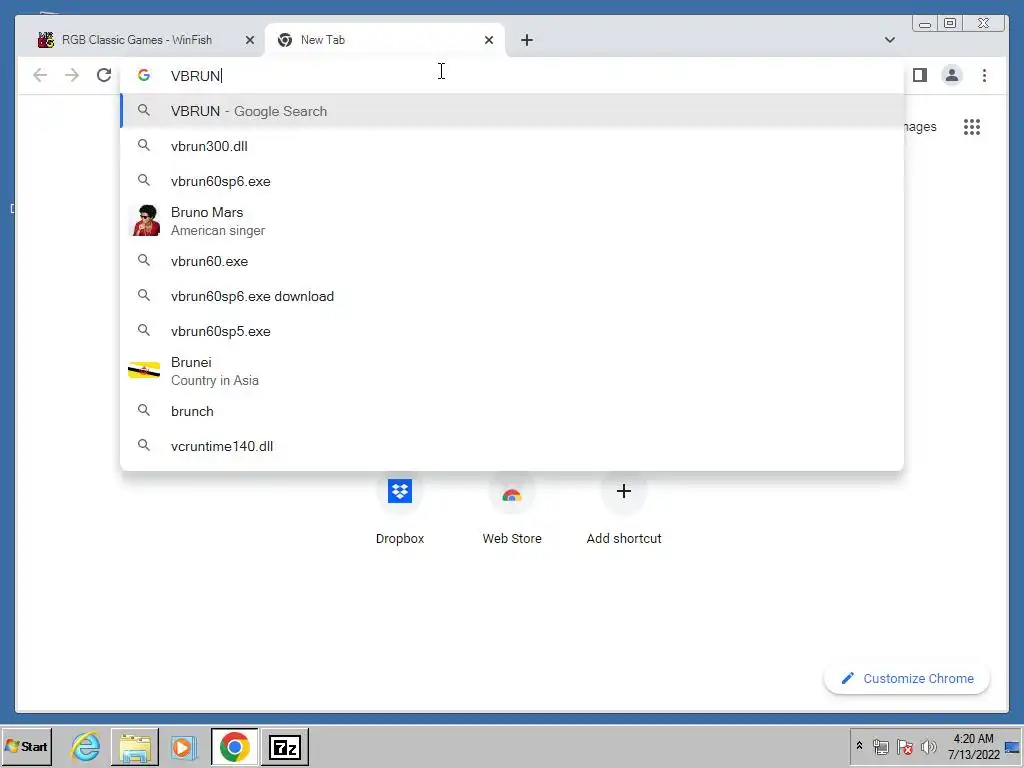
Task: Click the address bar text VBRUN
Action: 195,76
